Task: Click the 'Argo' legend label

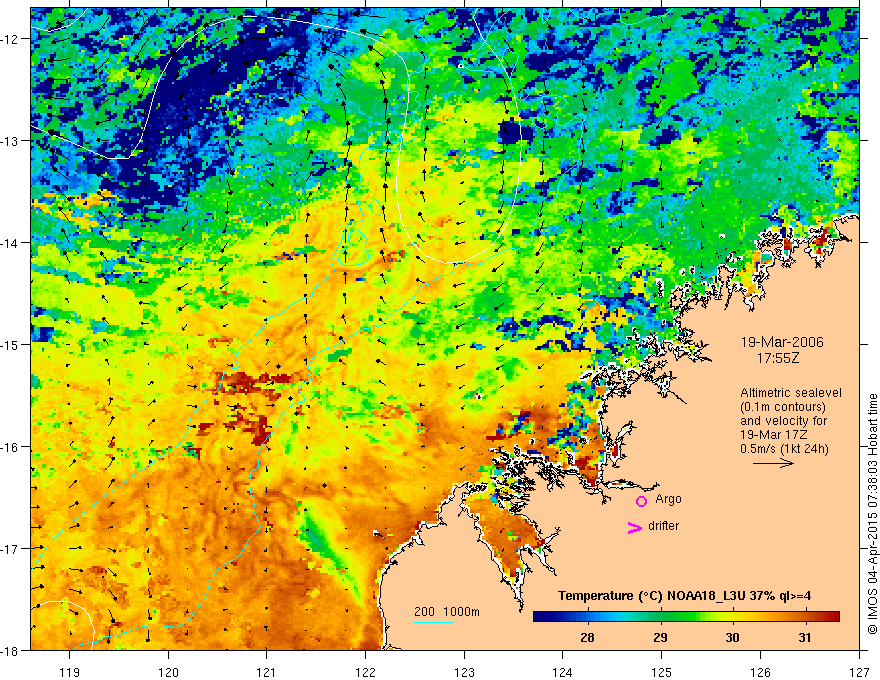Action: pyautogui.click(x=668, y=499)
